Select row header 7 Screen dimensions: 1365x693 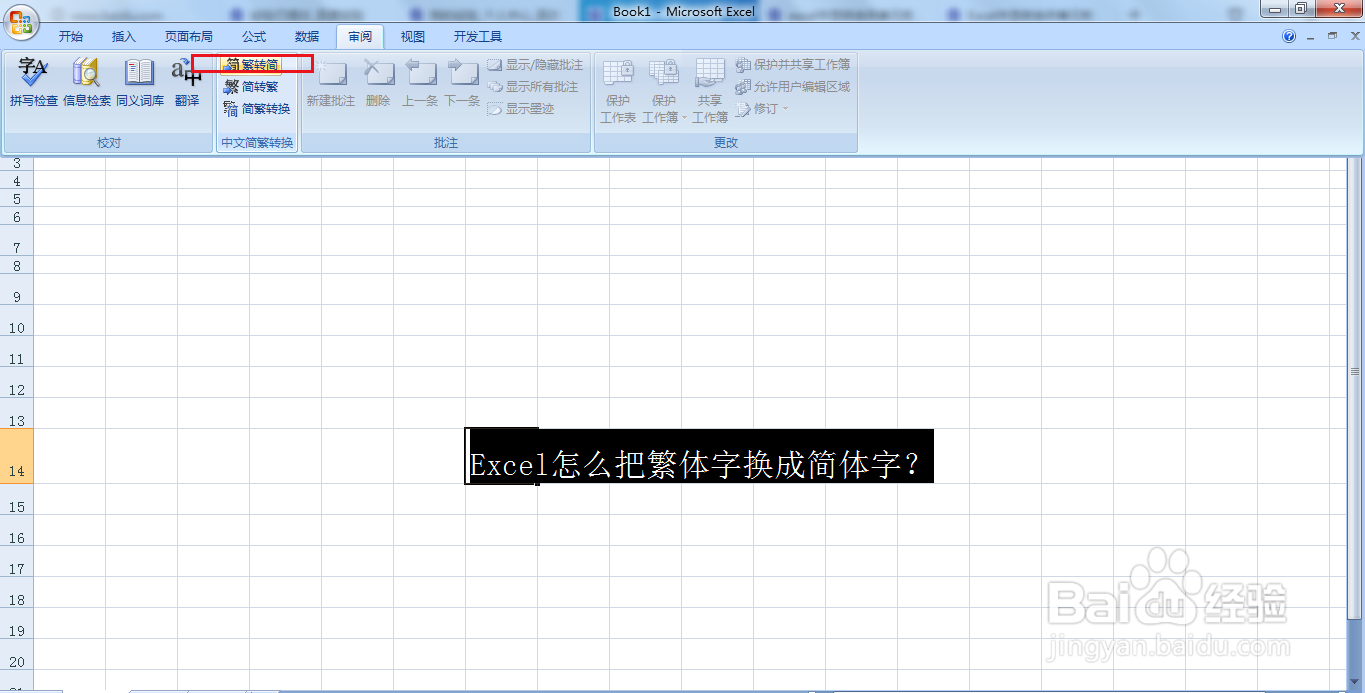click(x=17, y=241)
